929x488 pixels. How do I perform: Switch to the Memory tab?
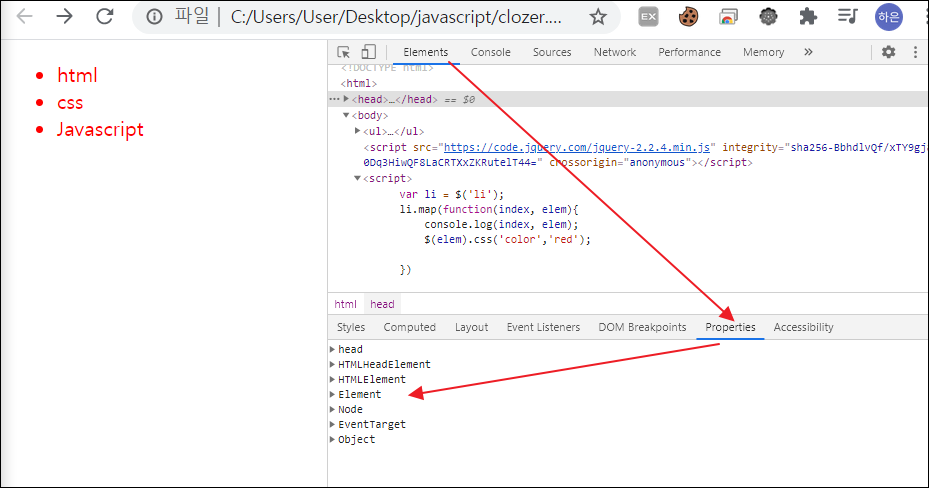(764, 52)
